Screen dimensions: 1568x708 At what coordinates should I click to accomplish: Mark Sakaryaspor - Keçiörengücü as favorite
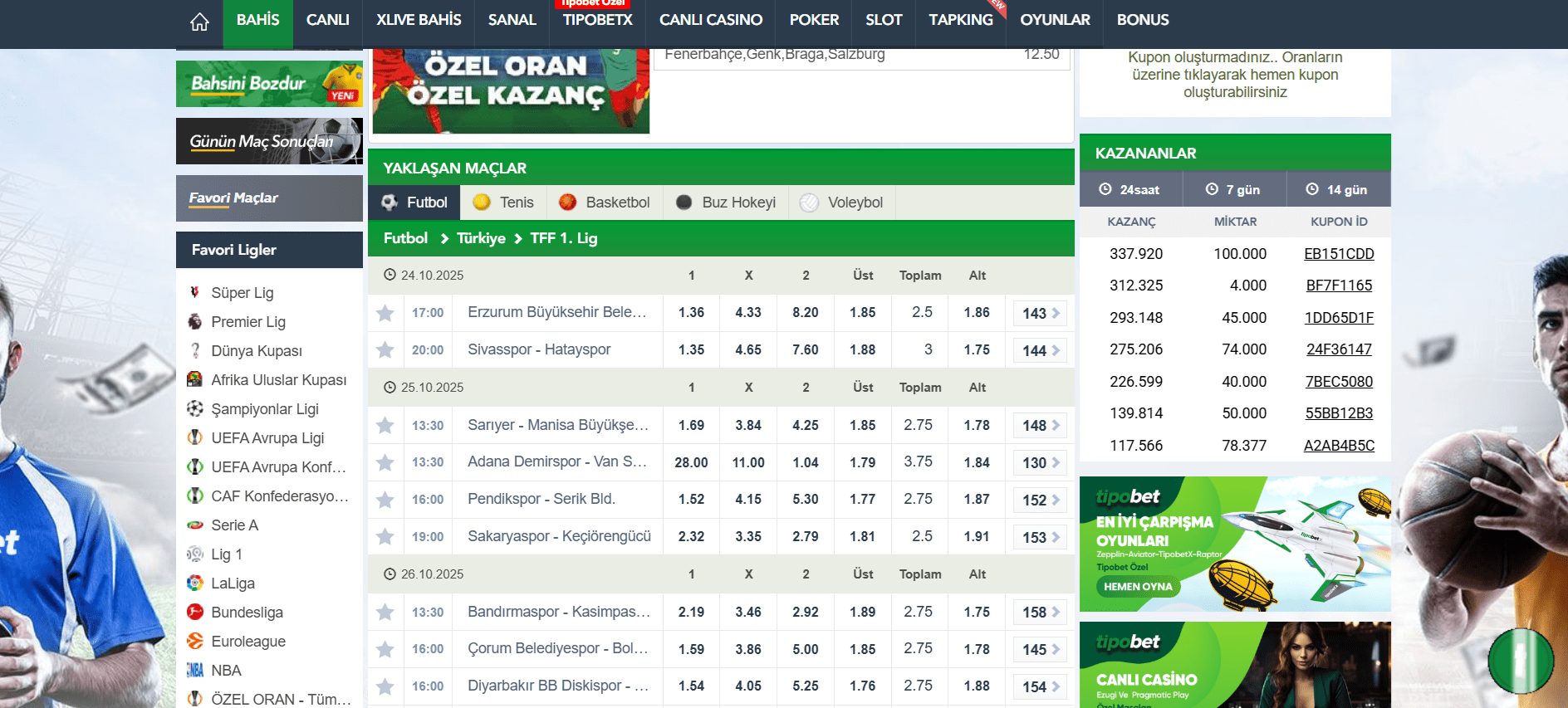[385, 537]
